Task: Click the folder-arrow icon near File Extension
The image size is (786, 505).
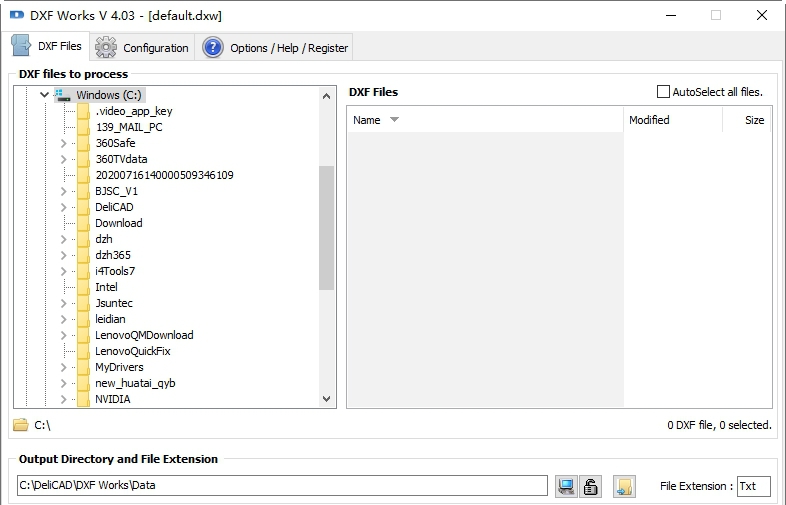Action: pos(624,486)
